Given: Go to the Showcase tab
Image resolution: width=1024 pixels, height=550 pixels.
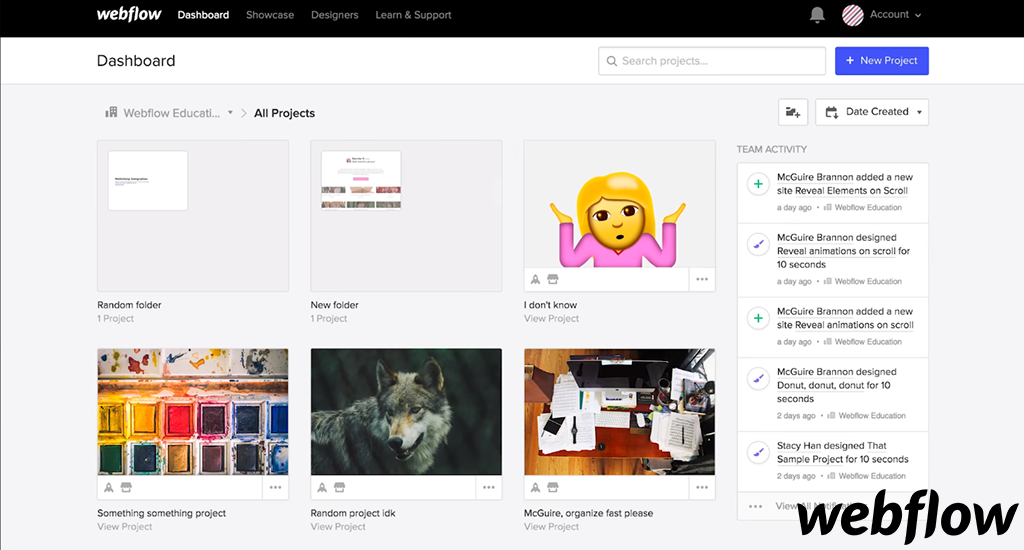Looking at the screenshot, I should click(270, 15).
